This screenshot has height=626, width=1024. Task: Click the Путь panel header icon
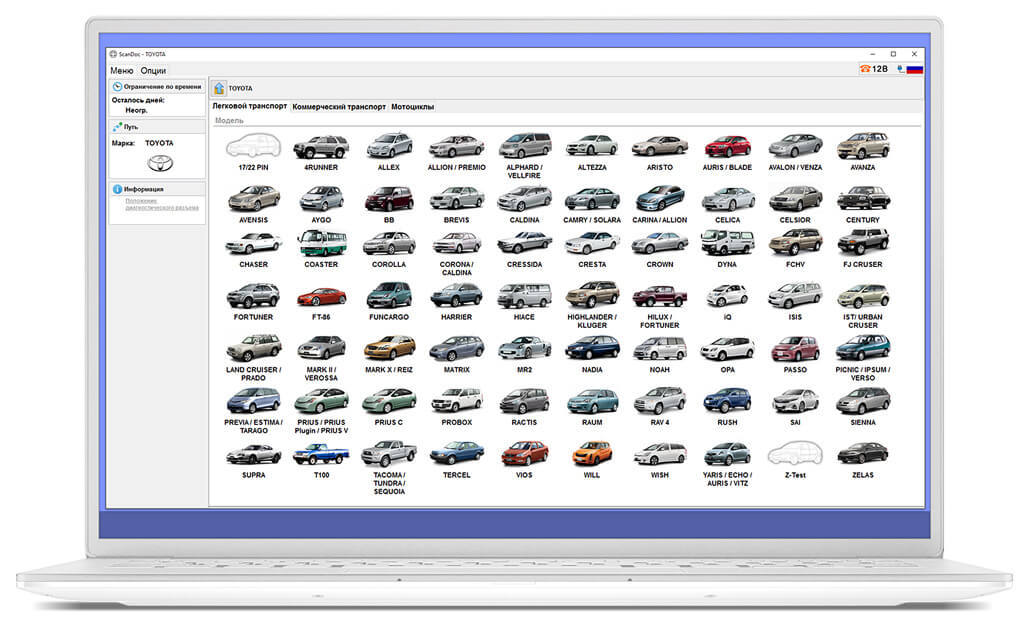click(118, 127)
